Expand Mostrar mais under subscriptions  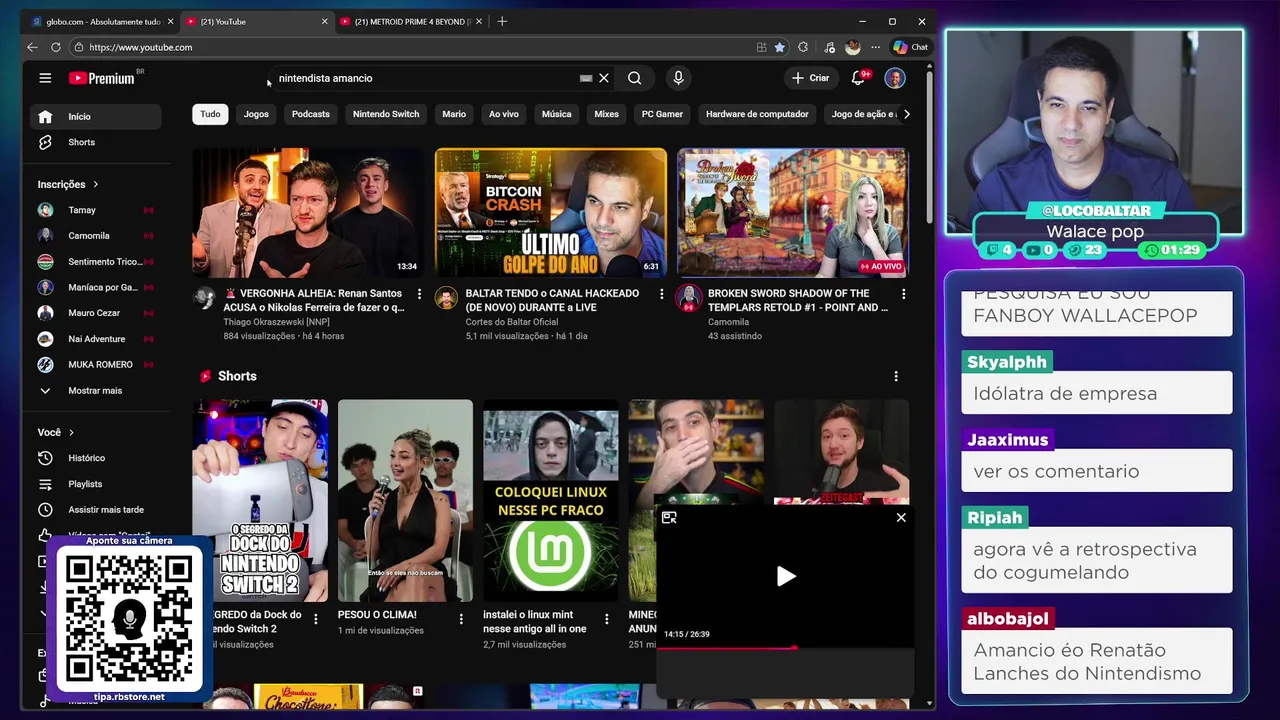pos(96,391)
